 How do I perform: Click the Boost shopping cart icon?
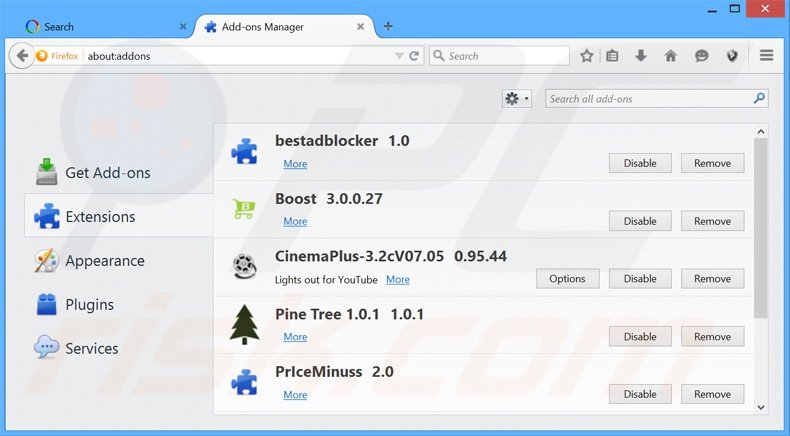tap(244, 209)
